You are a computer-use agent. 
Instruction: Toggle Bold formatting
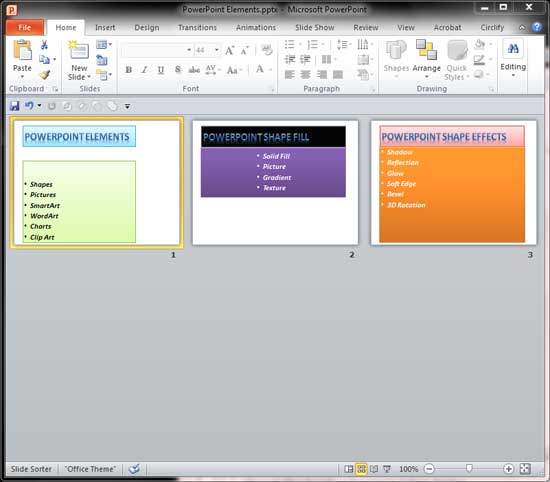[x=129, y=70]
